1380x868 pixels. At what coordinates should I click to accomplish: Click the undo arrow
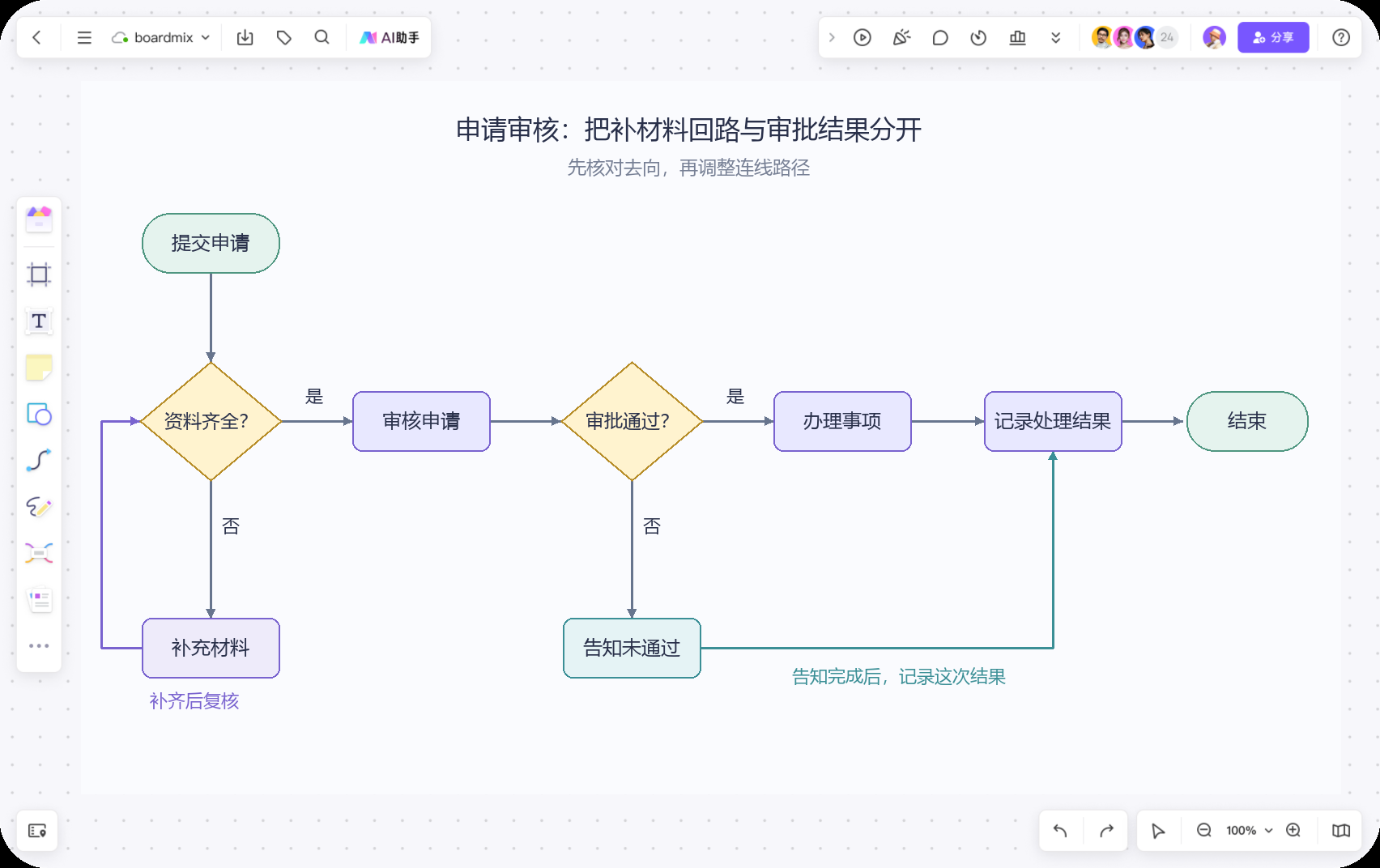(x=1060, y=831)
